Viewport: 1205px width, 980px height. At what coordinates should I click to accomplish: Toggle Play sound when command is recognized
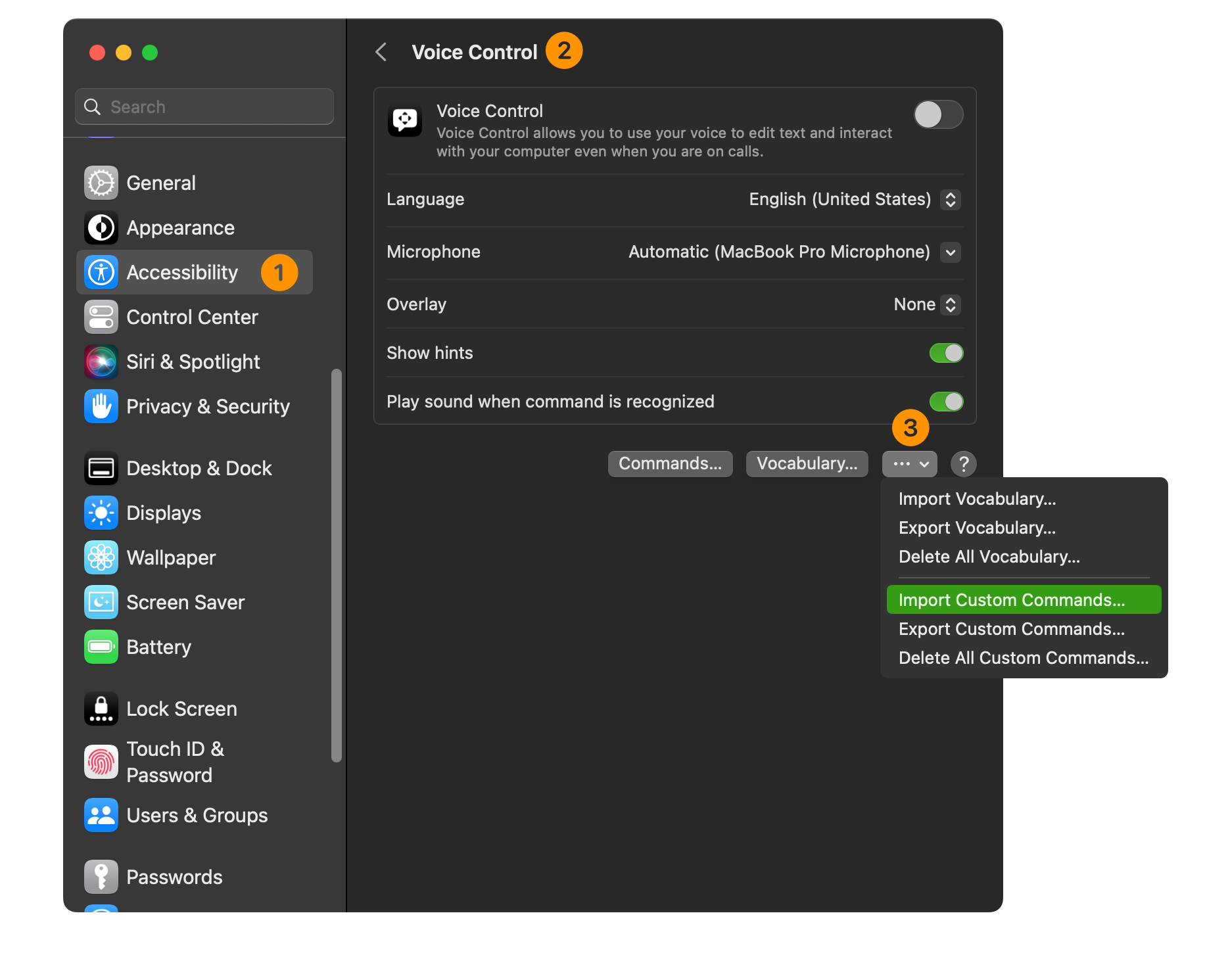(946, 402)
